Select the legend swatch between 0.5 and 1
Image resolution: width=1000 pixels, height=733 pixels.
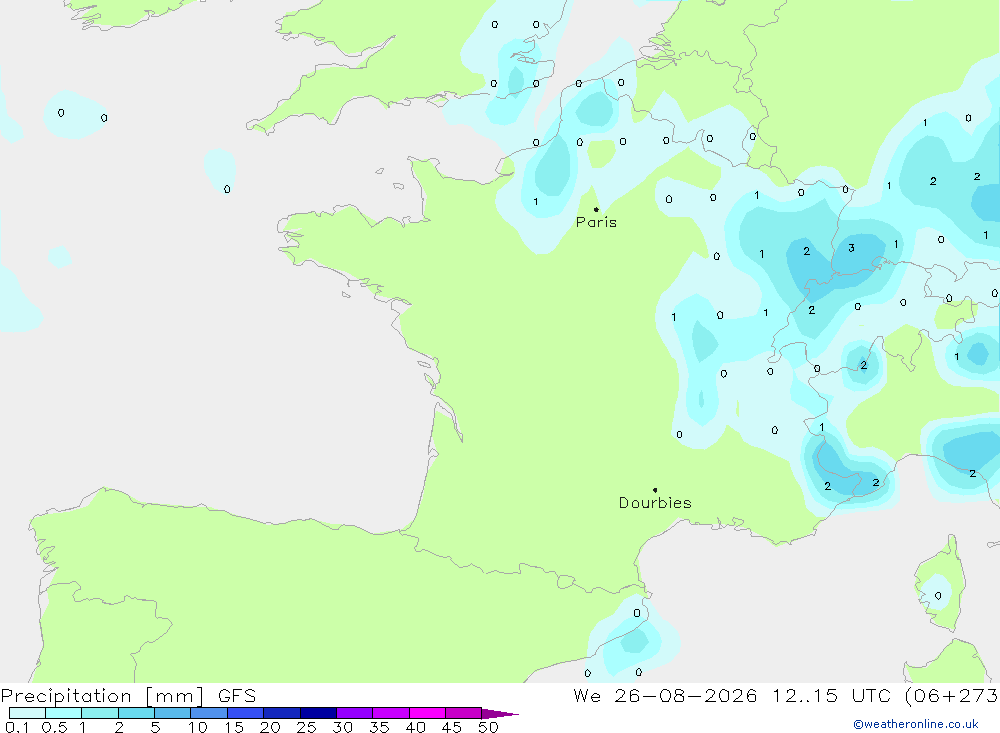(x=64, y=713)
